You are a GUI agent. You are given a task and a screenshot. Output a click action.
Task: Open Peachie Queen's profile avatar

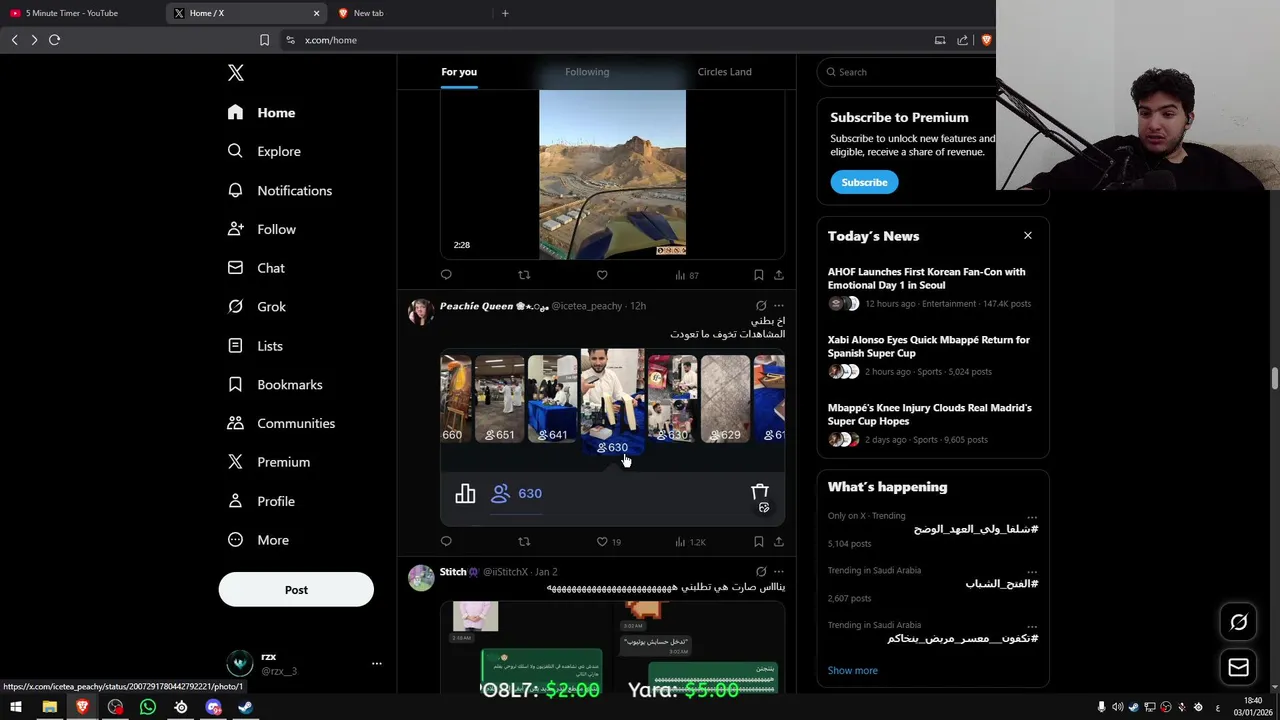pos(421,311)
